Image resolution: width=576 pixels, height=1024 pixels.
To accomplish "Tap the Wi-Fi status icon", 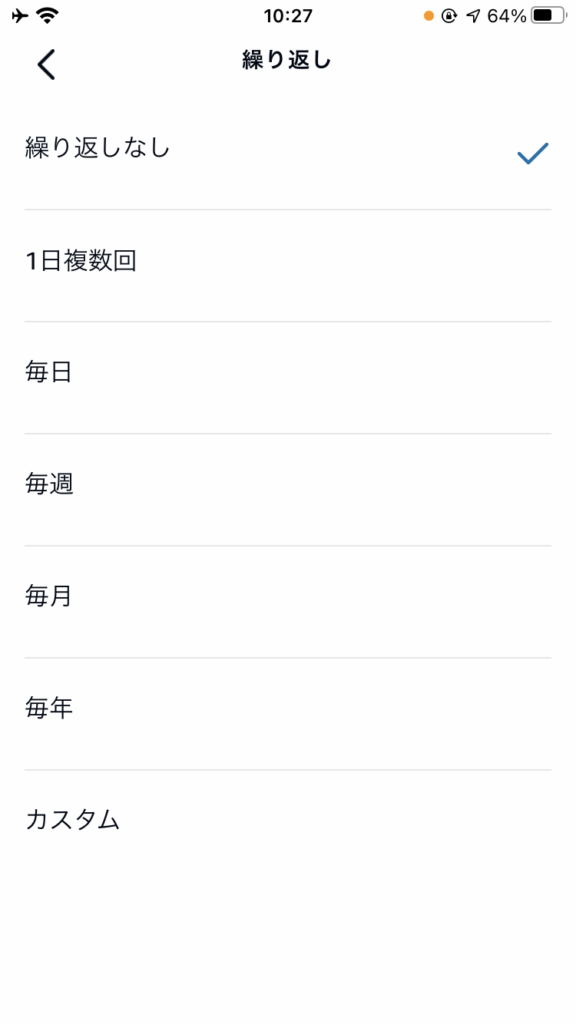I will point(47,16).
